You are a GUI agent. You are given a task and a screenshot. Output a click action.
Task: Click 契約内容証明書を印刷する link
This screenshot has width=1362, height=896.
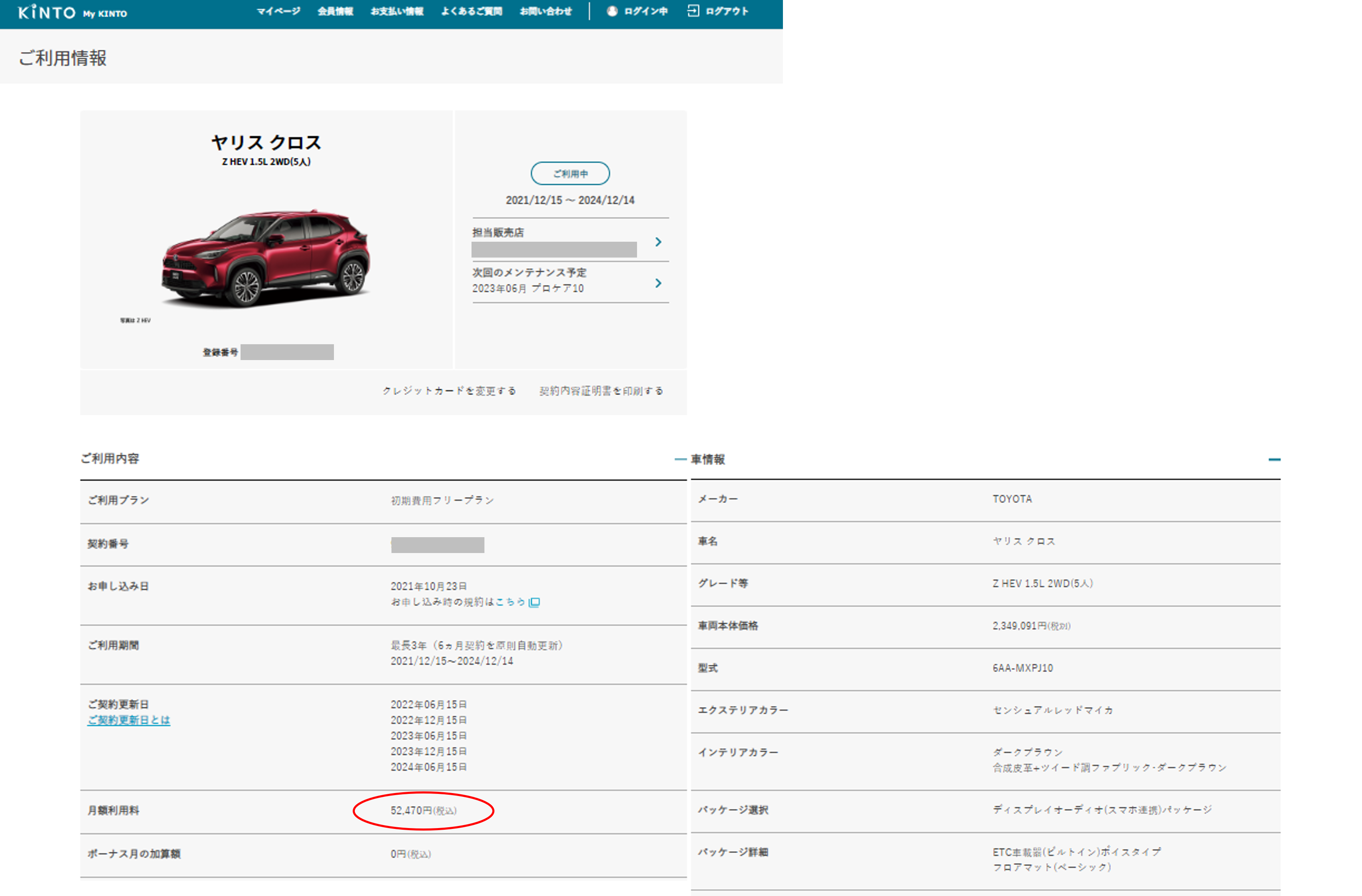coord(601,391)
